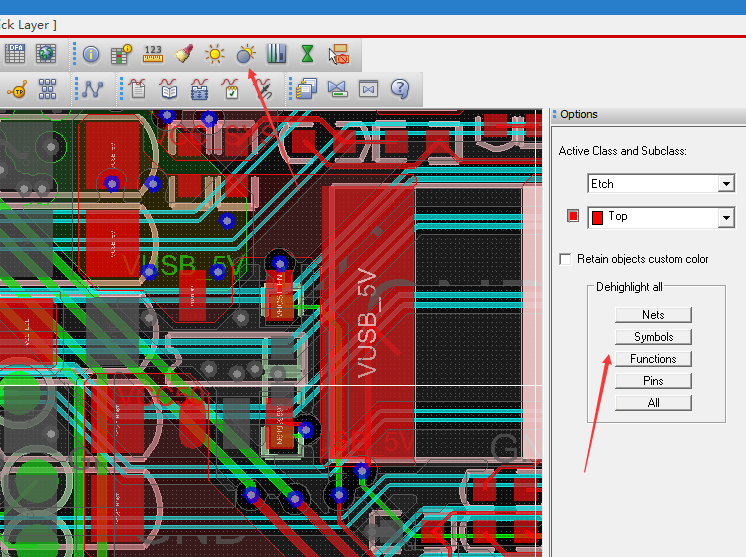Enable Retain objects custom color checkbox
The image size is (746, 557).
coord(567,259)
